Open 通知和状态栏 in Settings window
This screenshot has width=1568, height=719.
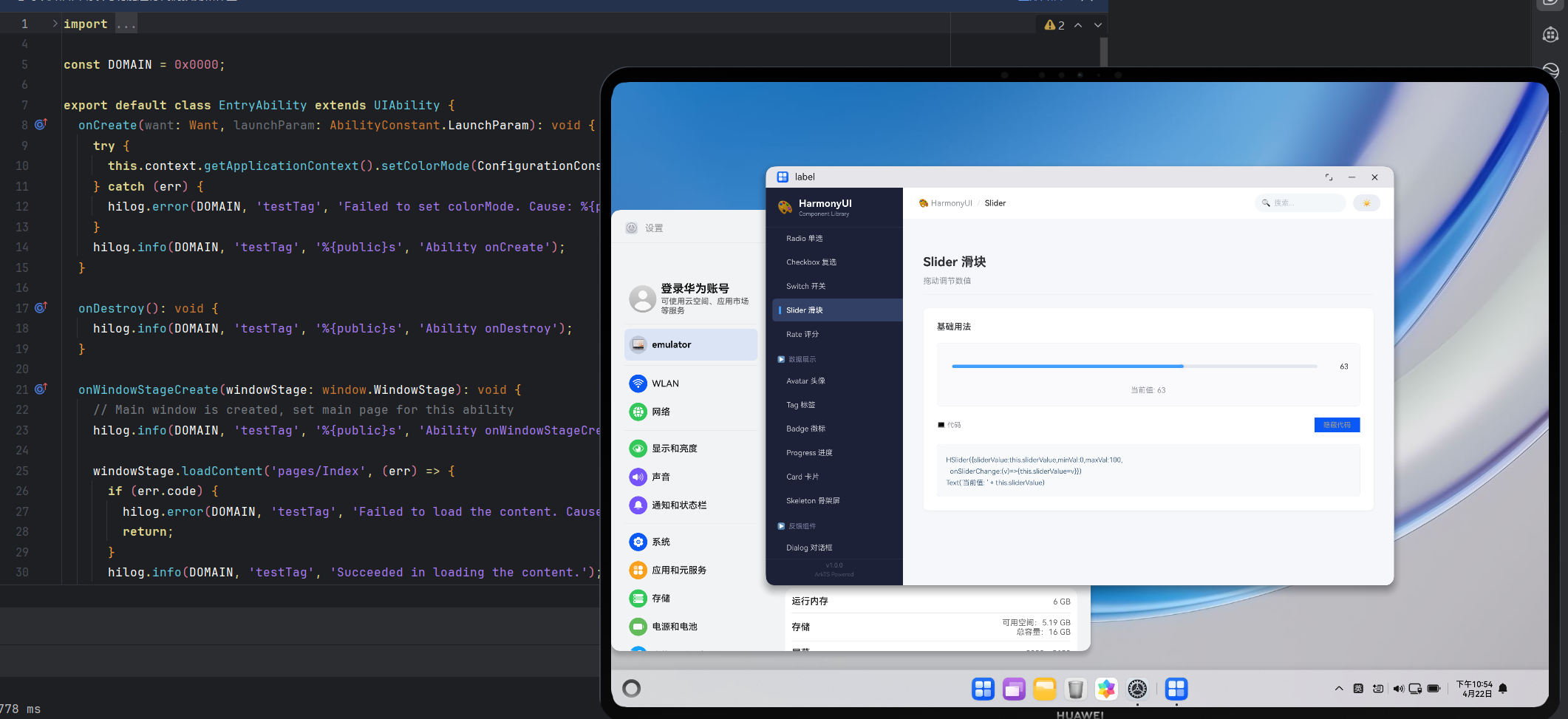tap(691, 505)
